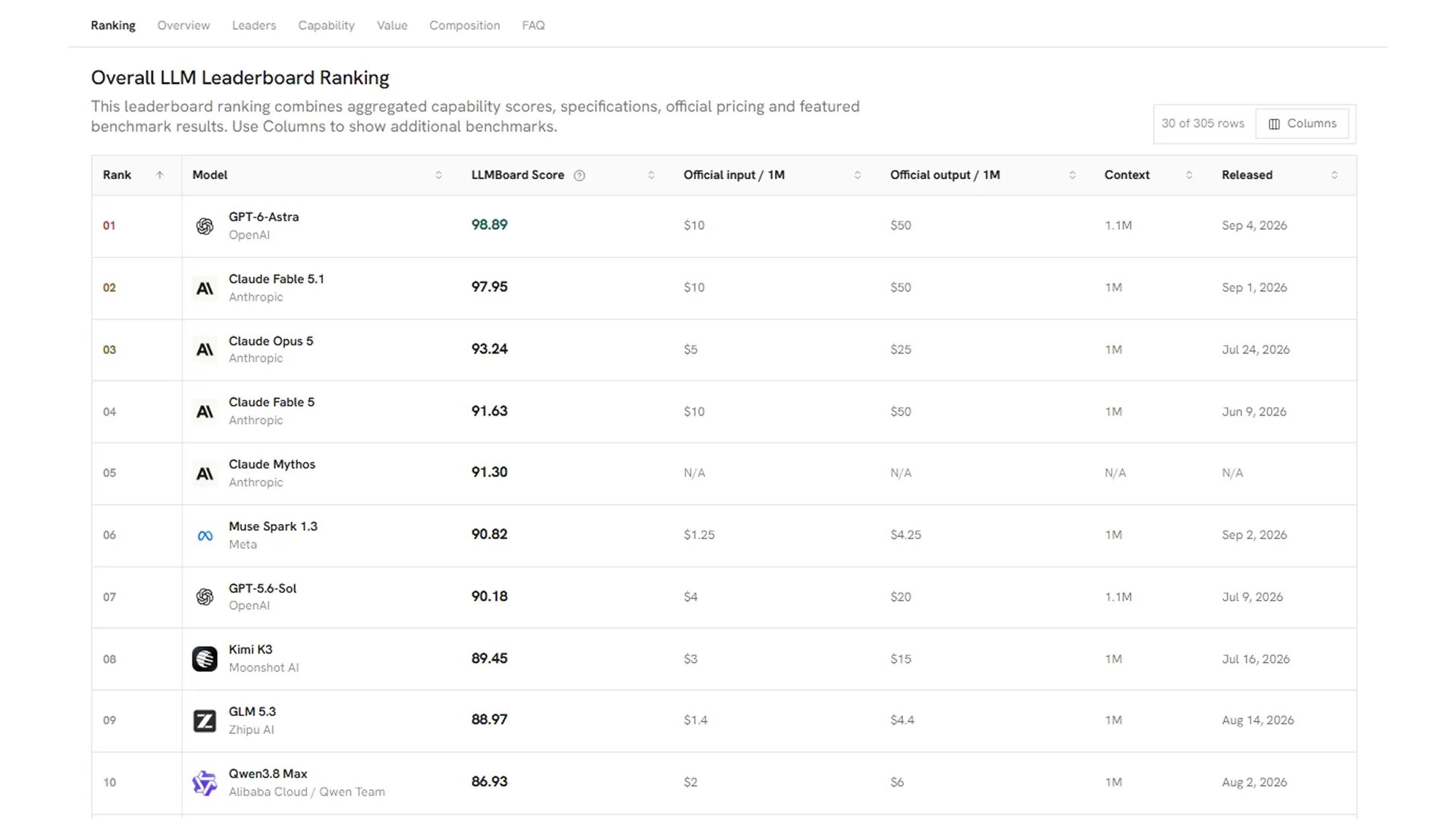
Task: Click the 1.1M context value for GPT-5.6-Sol
Action: pyautogui.click(x=1118, y=598)
